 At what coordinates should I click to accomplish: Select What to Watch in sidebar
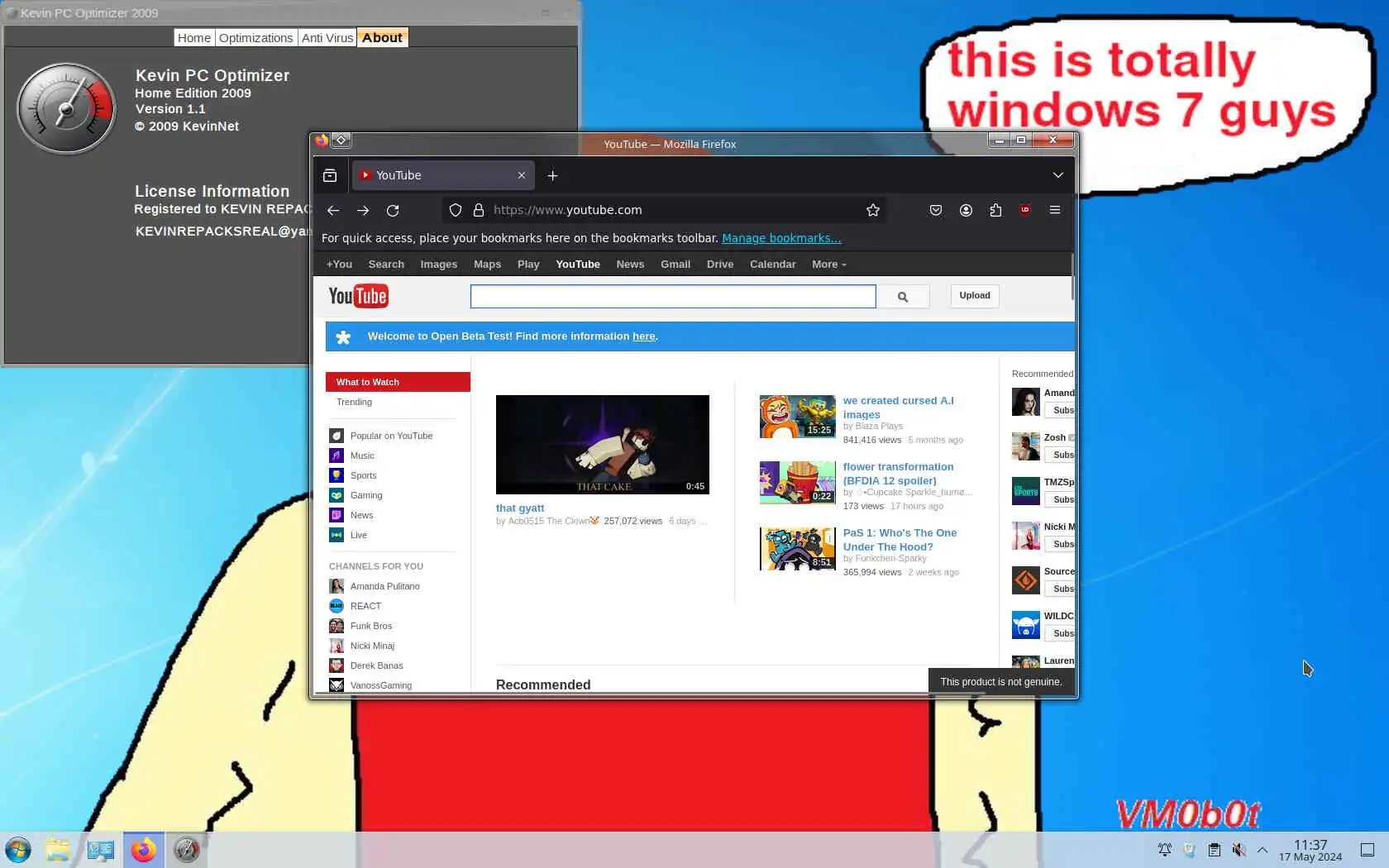tap(398, 382)
